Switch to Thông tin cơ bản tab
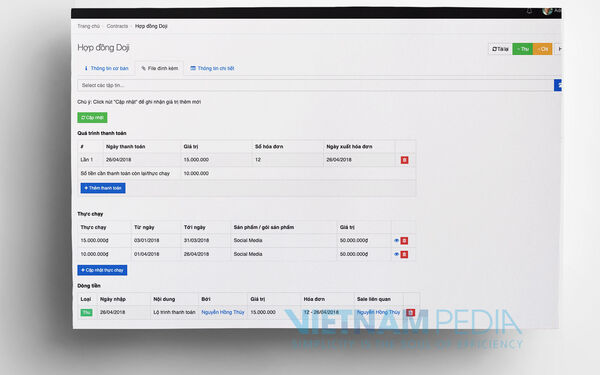The image size is (600, 375). (x=106, y=68)
